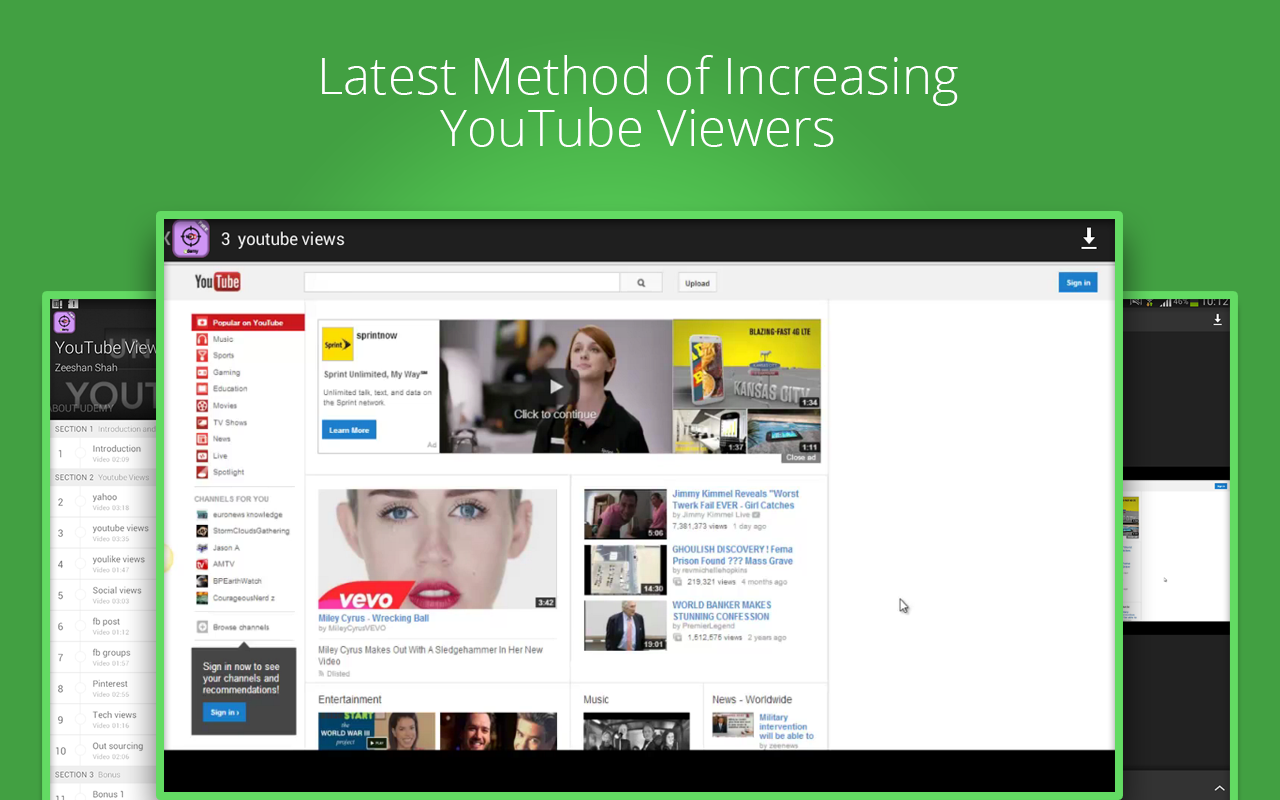Open the TV Shows menu item
Screen dimensions: 1280x800
pos(229,422)
